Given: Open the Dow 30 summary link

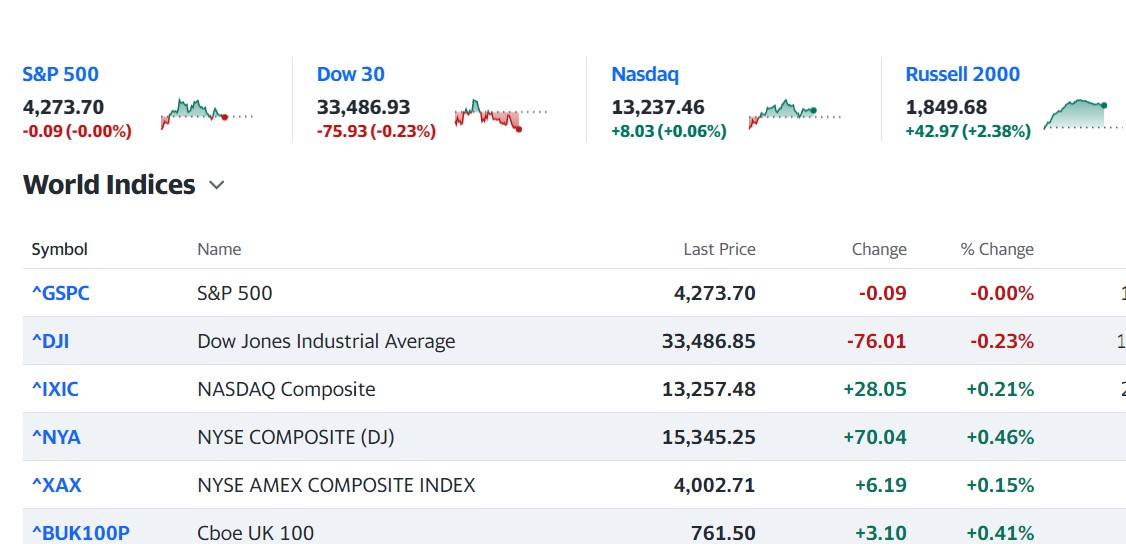Looking at the screenshot, I should click(x=350, y=75).
